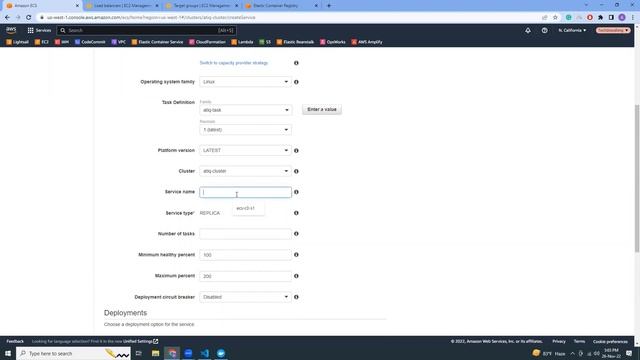Image resolution: width=640 pixels, height=360 pixels.
Task: Open the AWS help question mark icon
Action: [x=544, y=30]
